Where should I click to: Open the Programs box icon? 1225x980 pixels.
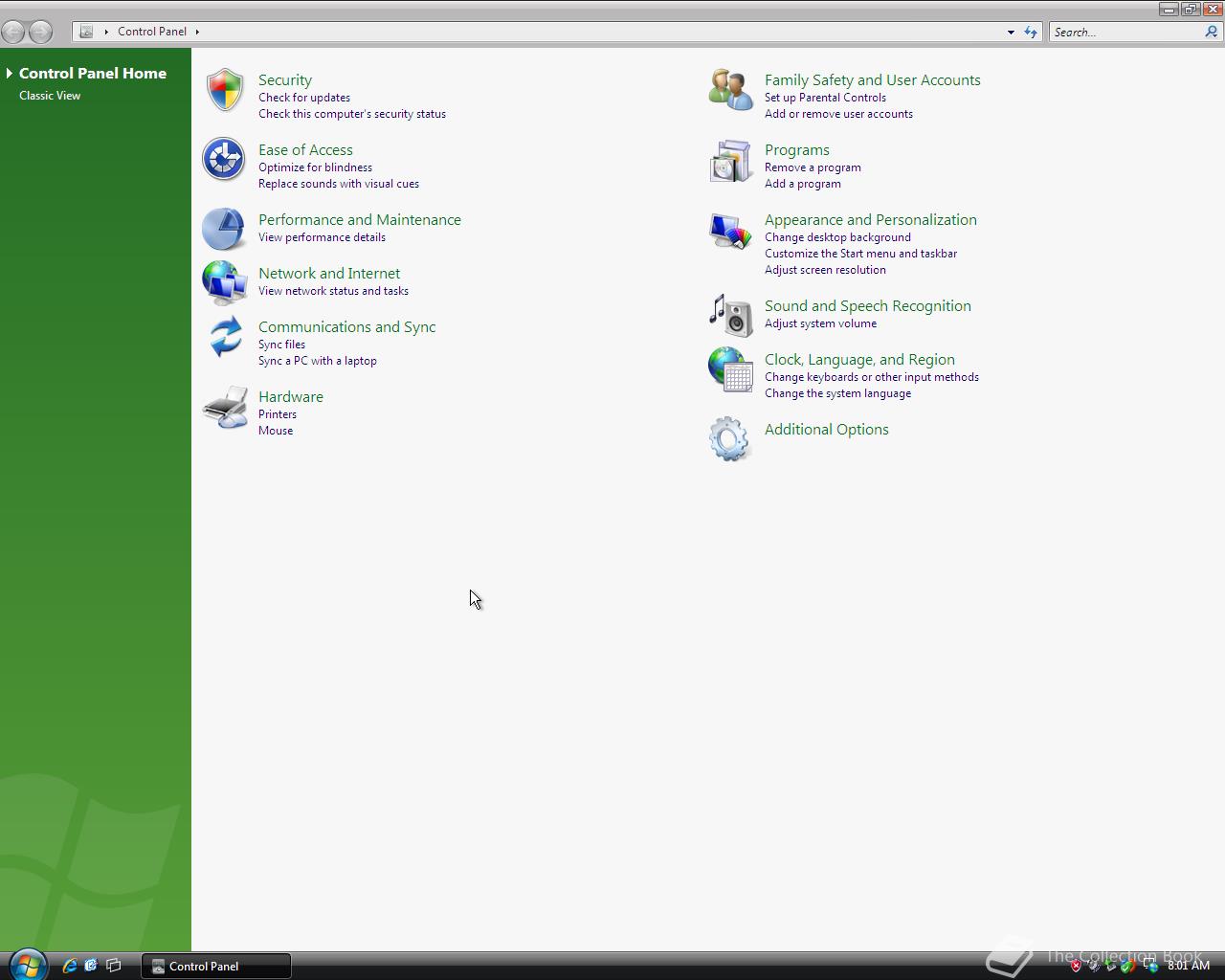coord(730,161)
